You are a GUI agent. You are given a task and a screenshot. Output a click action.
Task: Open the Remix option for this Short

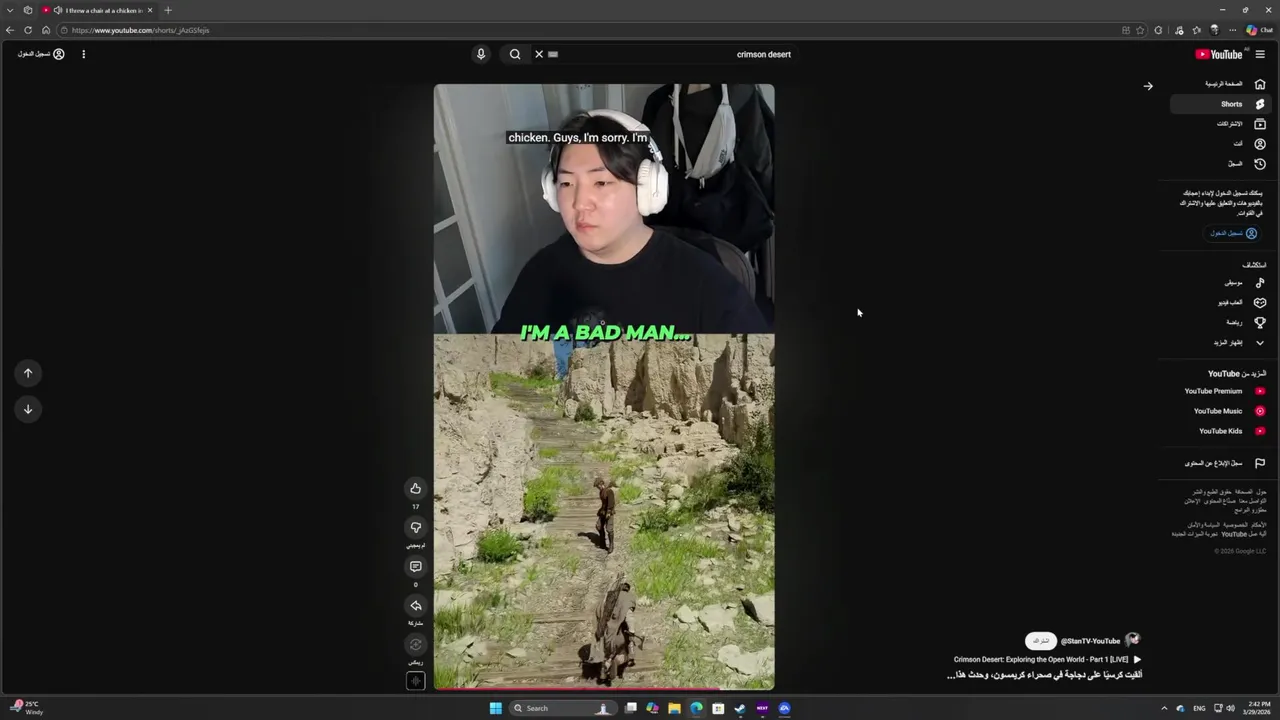415,644
